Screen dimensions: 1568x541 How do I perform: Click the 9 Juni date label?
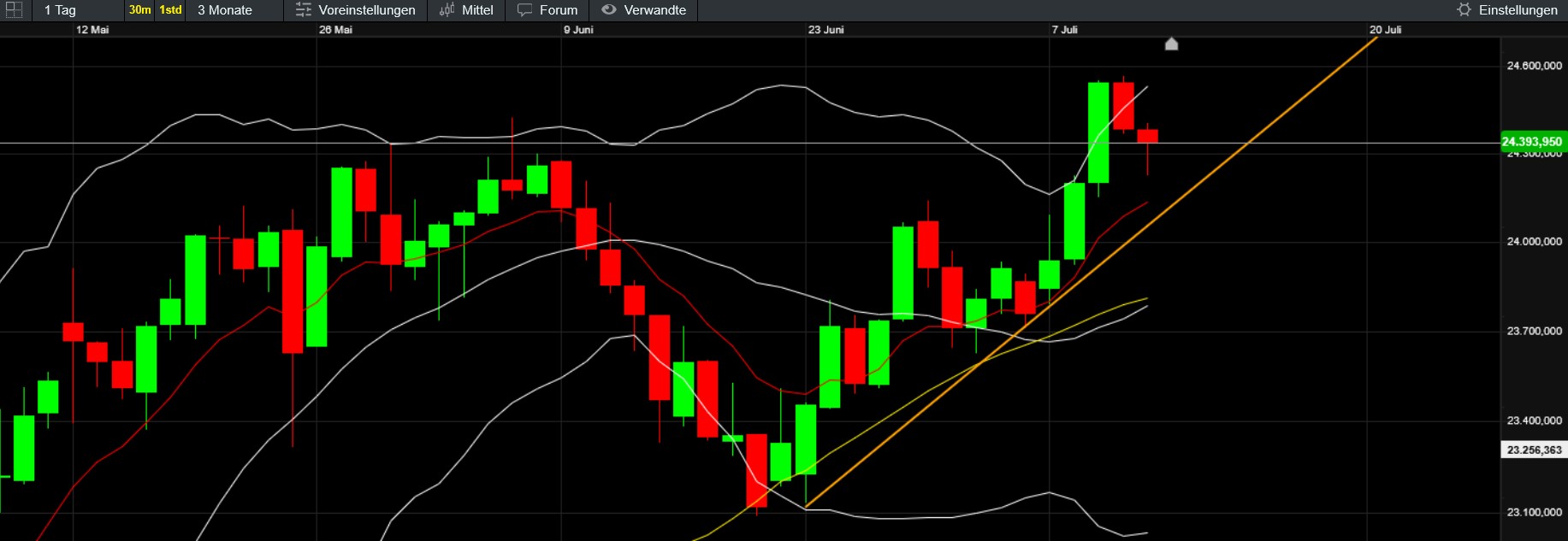(578, 30)
